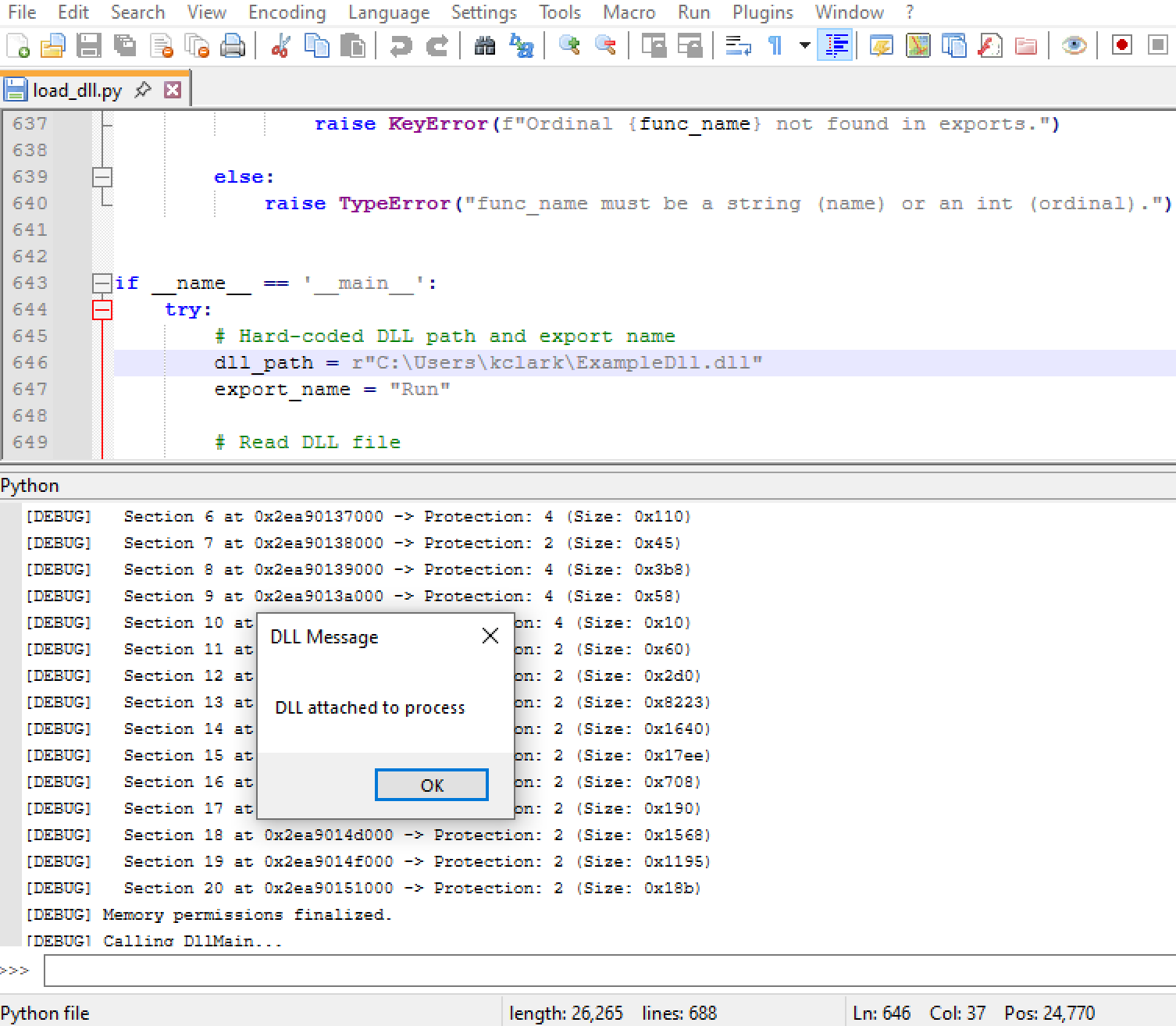
Task: Undo the last edit with the Undo arrow
Action: click(401, 45)
